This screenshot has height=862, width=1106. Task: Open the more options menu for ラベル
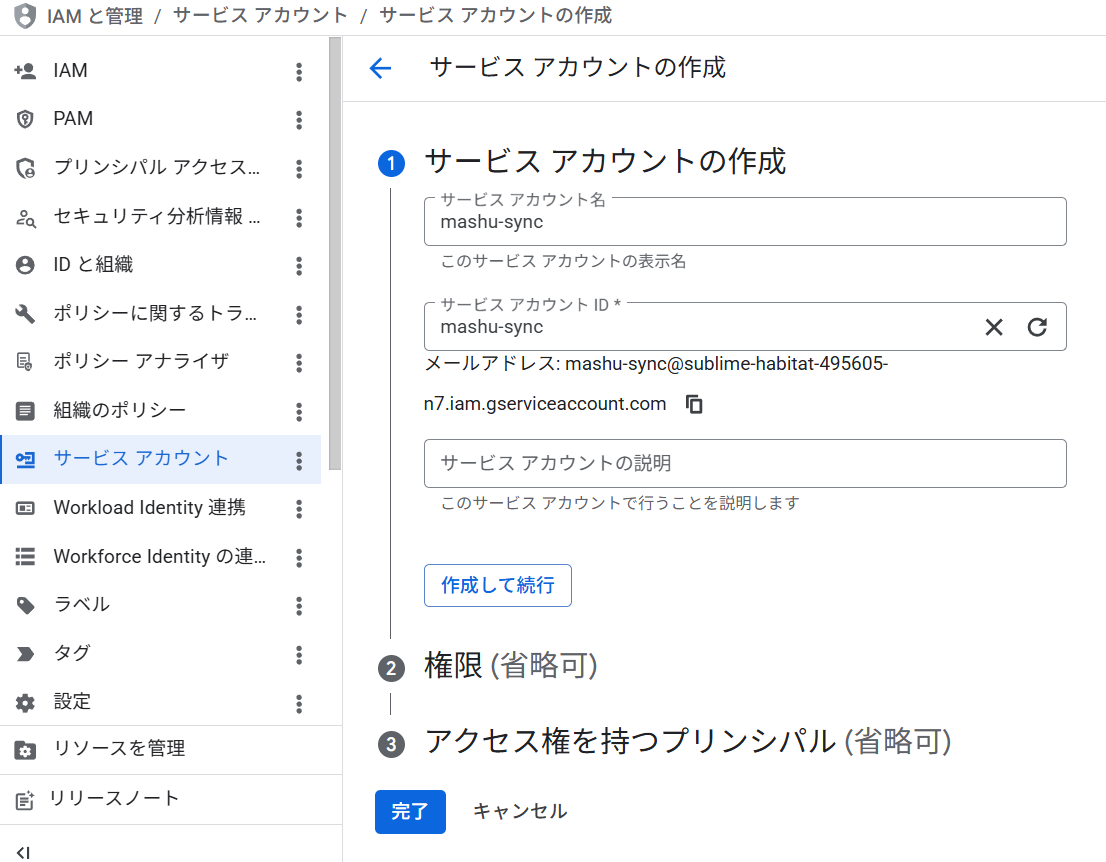point(299,607)
